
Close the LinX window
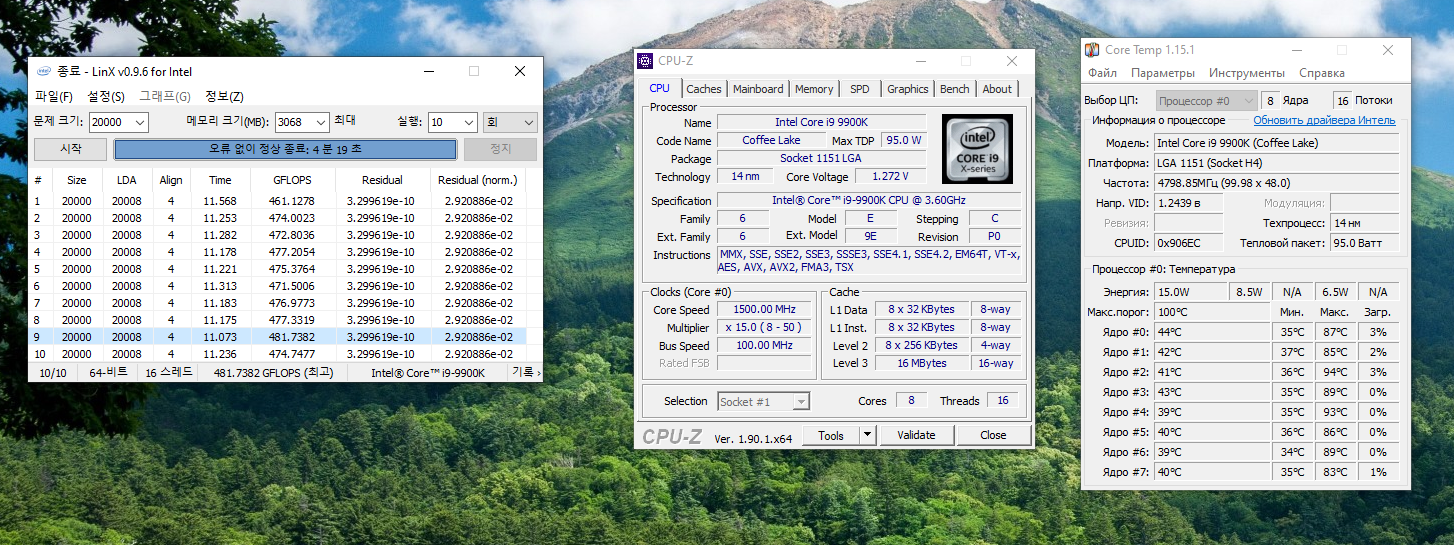(x=520, y=71)
